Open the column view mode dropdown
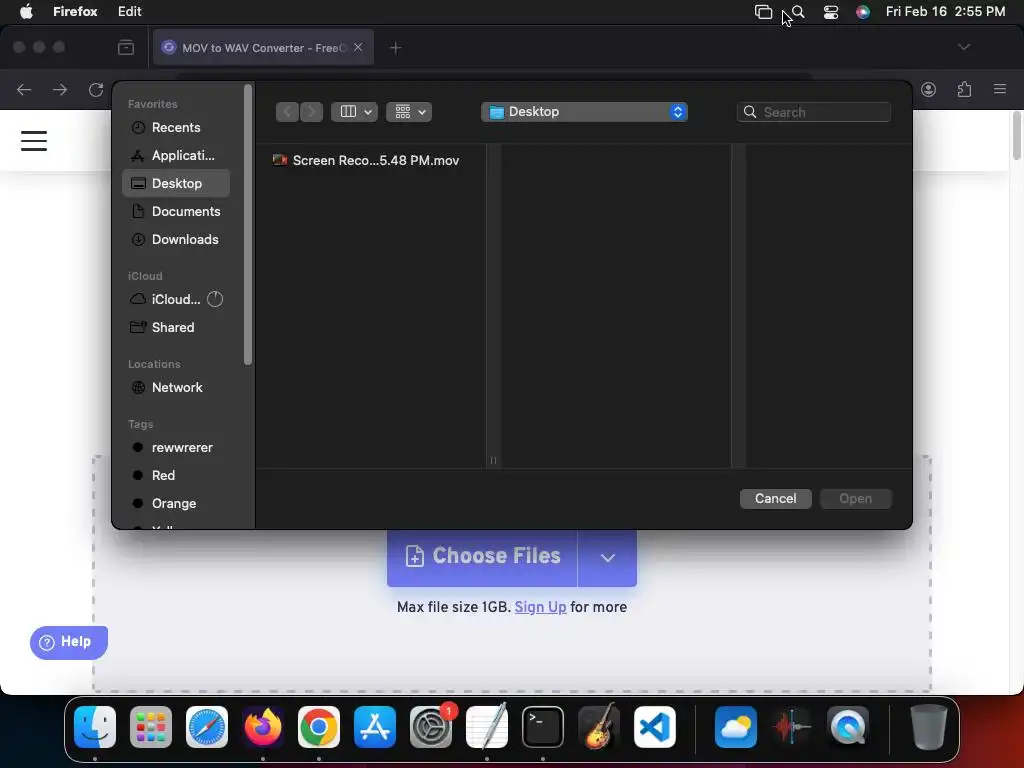Viewport: 1024px width, 768px height. (x=354, y=112)
